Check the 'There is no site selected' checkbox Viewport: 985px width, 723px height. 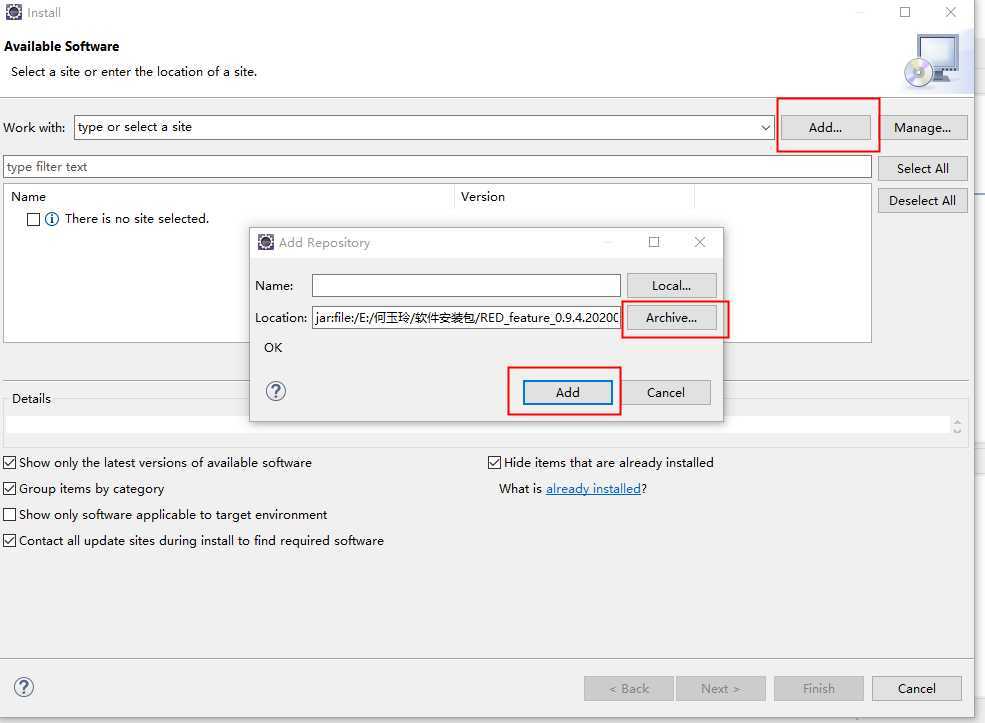click(x=33, y=219)
